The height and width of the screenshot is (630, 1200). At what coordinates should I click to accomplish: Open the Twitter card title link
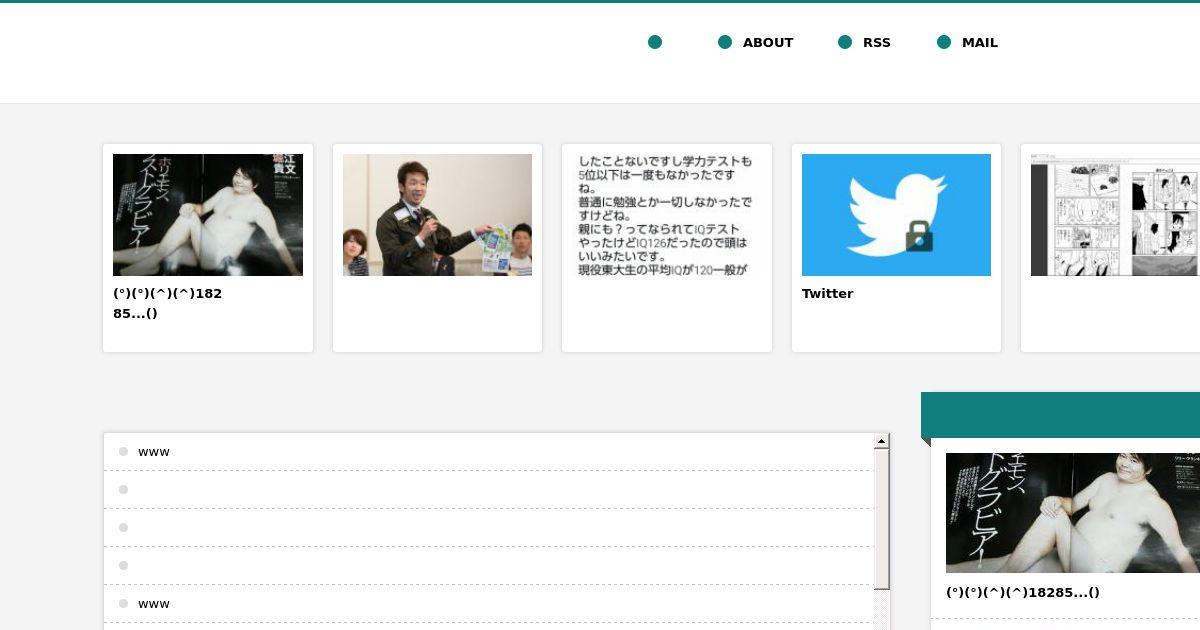pos(828,293)
